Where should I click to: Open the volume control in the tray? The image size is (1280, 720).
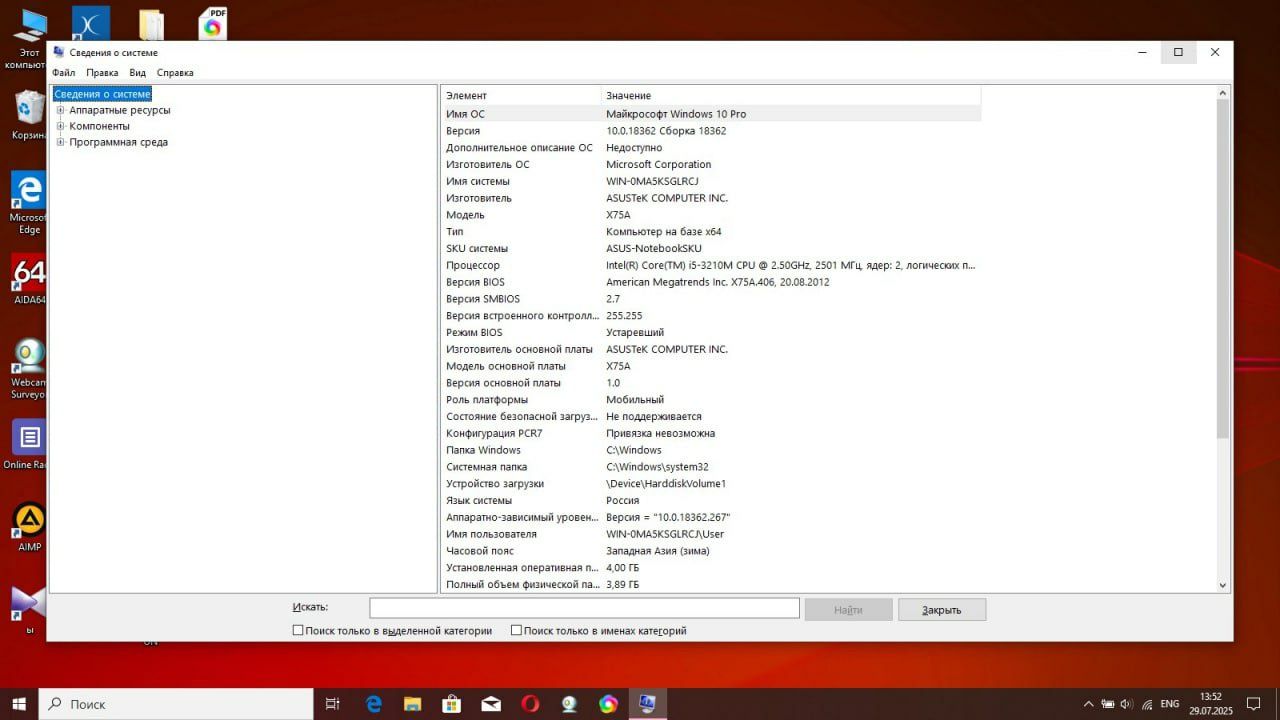coord(1127,704)
